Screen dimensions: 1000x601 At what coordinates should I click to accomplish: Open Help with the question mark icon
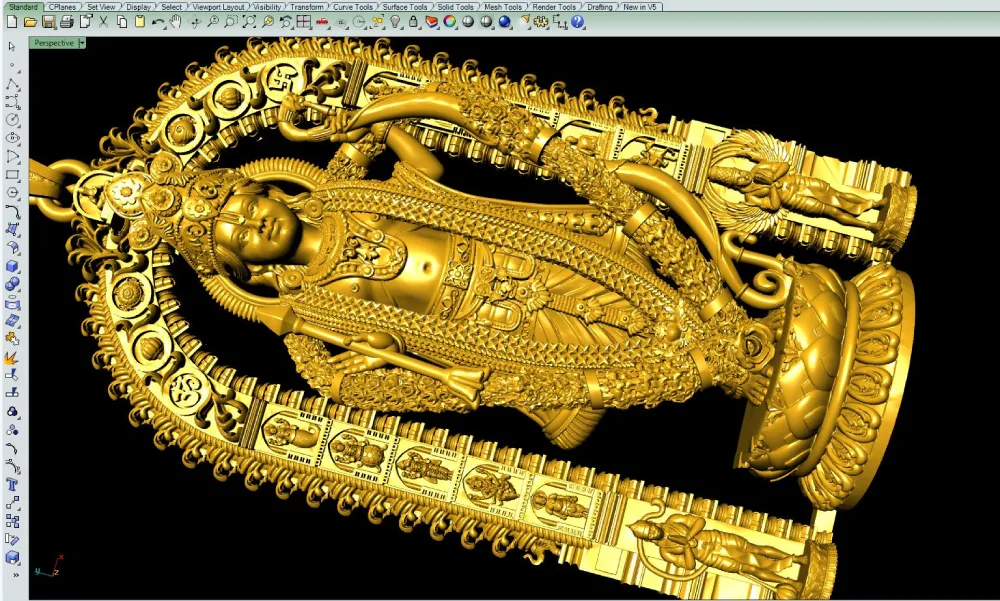click(x=578, y=22)
